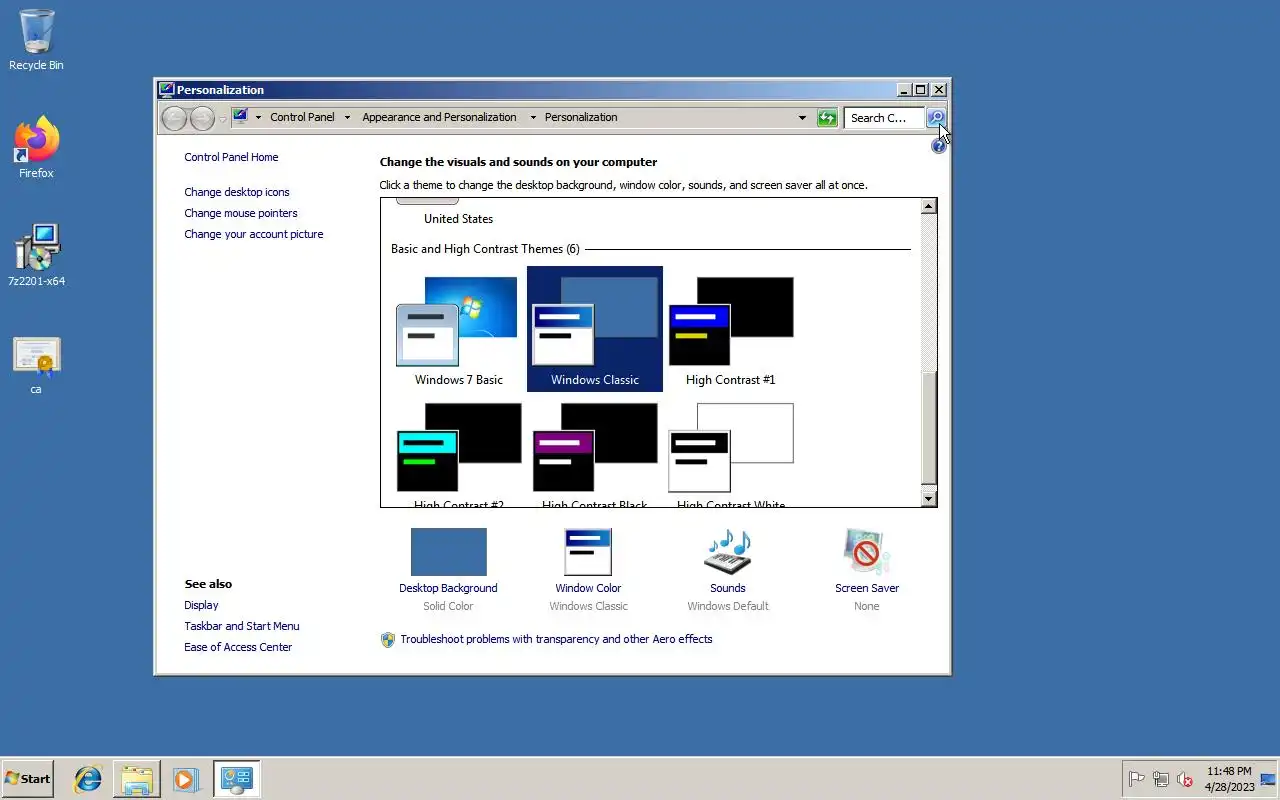
Task: Open Windows Explorer from the taskbar
Action: coord(137,779)
